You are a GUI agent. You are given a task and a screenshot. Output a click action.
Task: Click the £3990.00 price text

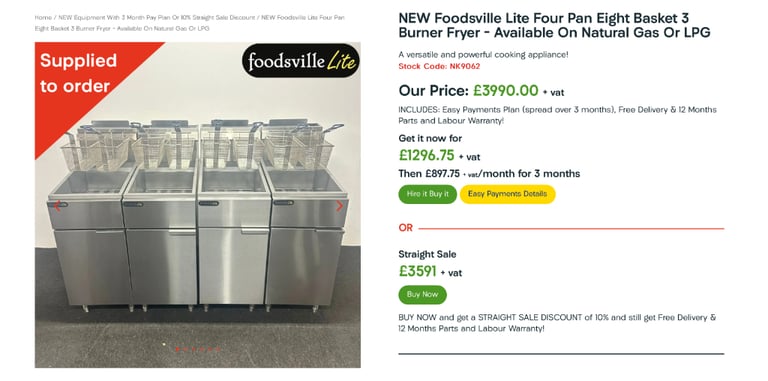505,91
